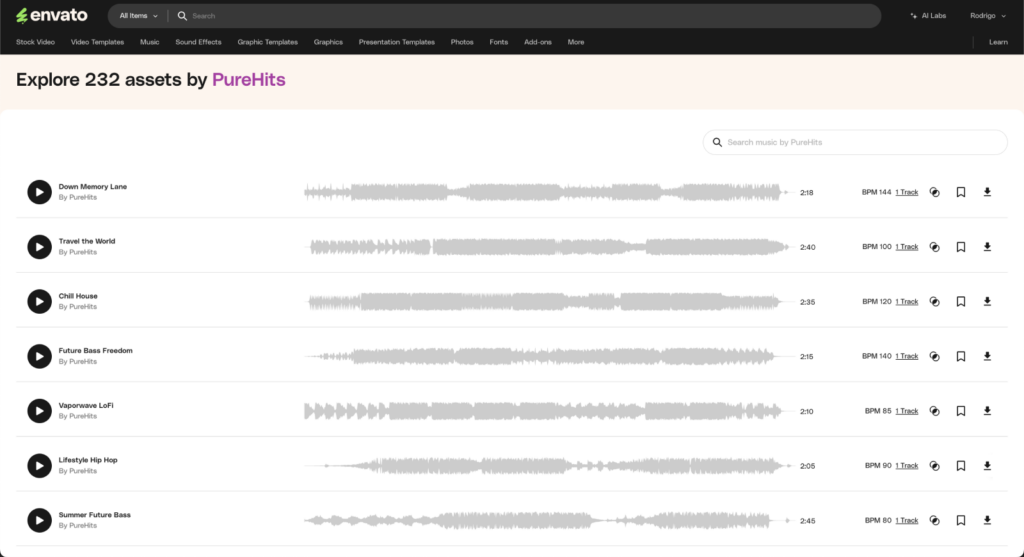1024x557 pixels.
Task: Open the PureHits author link in heading
Action: click(249, 80)
